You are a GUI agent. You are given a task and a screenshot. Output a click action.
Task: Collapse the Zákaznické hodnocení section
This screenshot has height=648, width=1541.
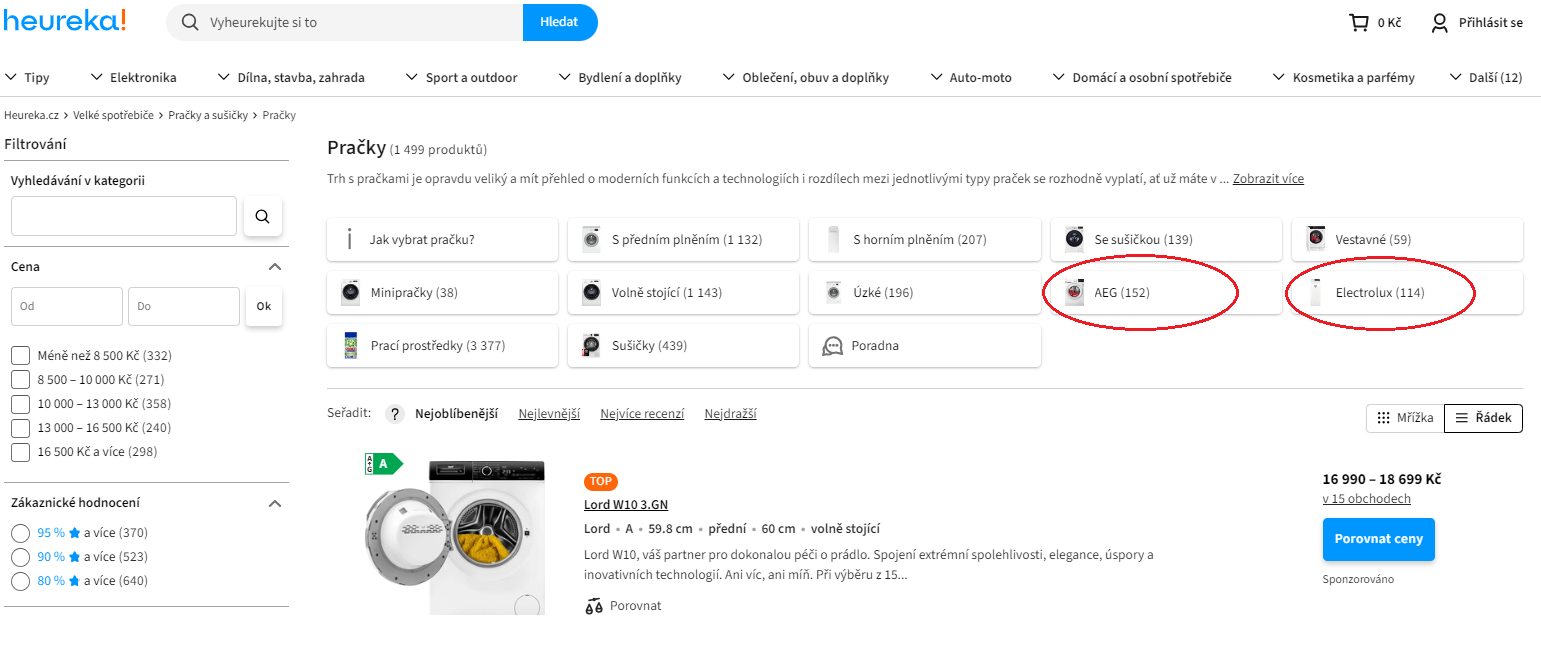[275, 503]
